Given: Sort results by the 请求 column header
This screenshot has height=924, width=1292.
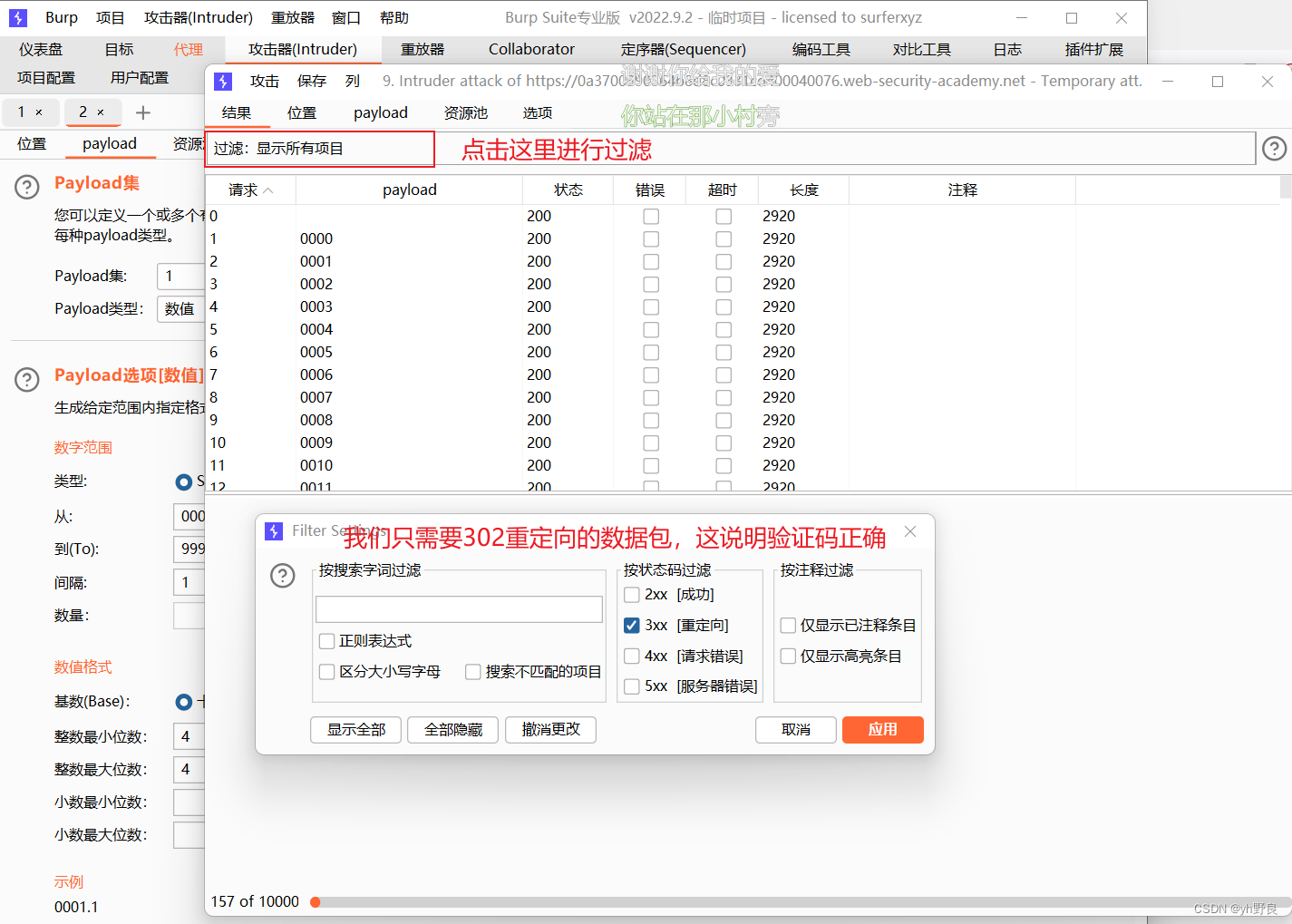Looking at the screenshot, I should point(250,190).
